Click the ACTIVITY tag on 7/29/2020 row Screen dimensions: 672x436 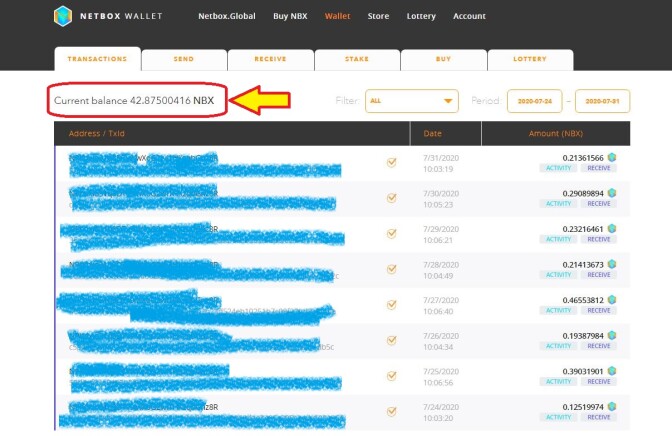pyautogui.click(x=558, y=239)
